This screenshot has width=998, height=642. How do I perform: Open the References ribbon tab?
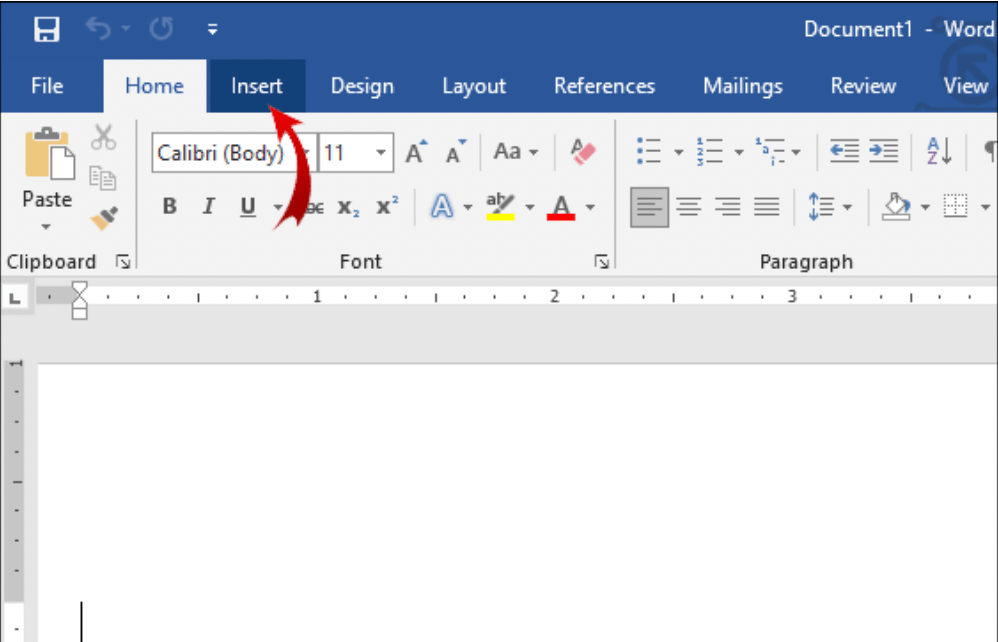click(604, 86)
